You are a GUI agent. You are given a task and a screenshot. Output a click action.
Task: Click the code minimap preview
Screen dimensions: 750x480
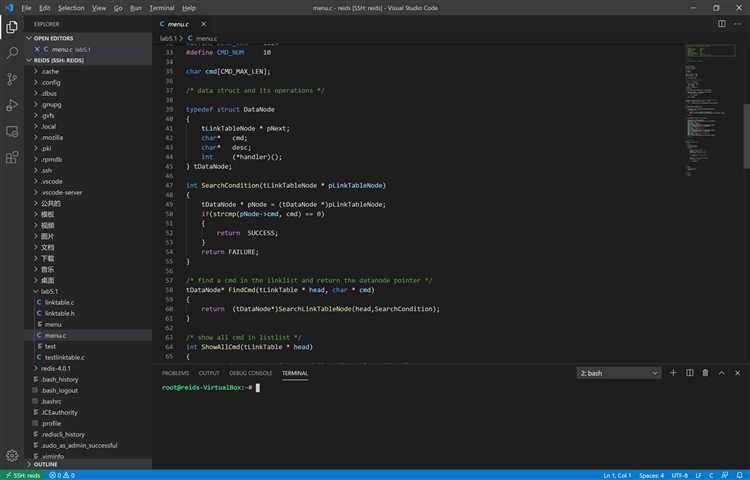coord(711,110)
